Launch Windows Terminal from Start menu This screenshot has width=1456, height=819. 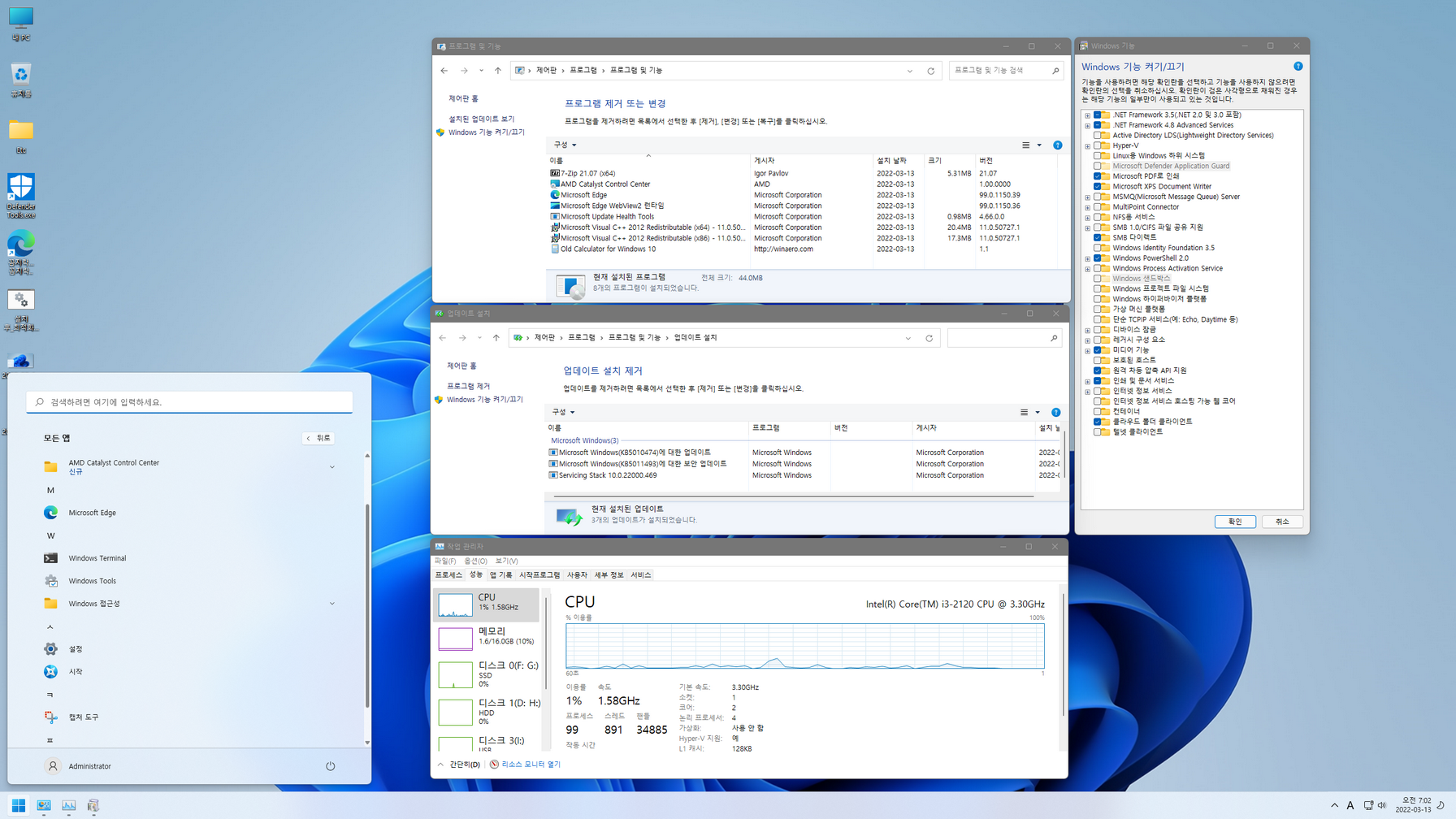click(97, 558)
